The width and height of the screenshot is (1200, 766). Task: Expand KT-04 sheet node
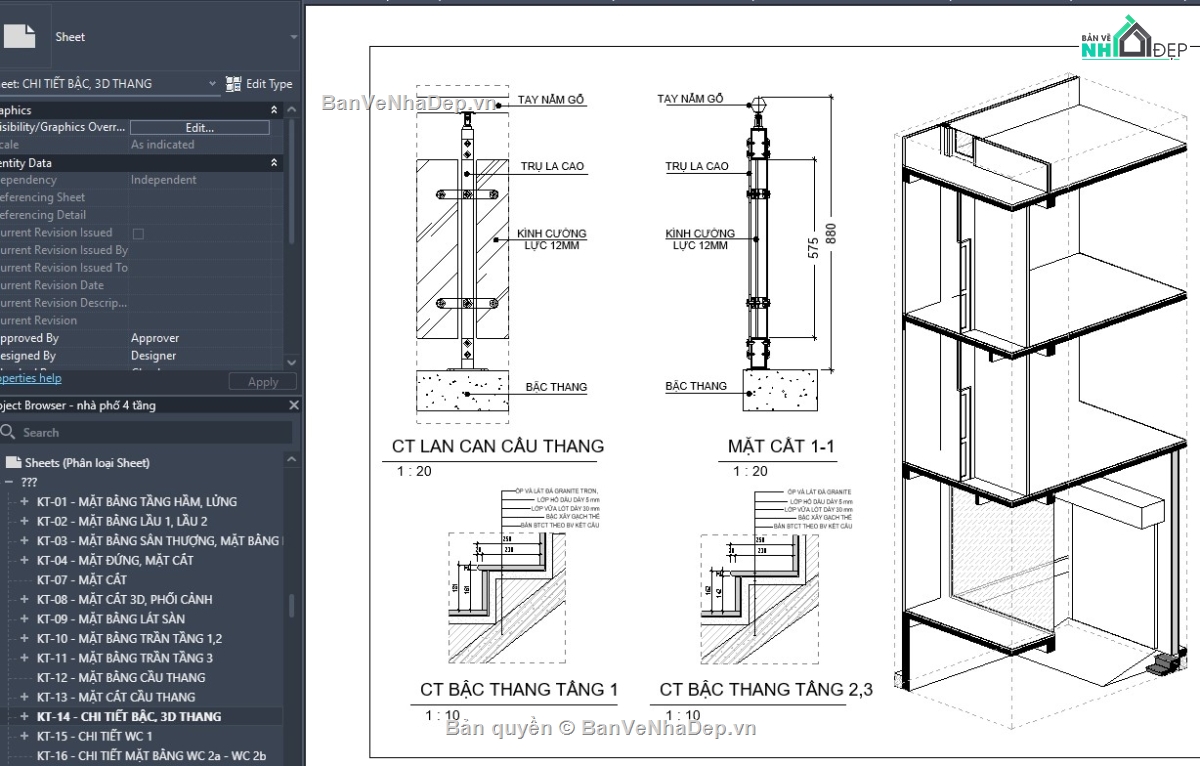(24, 560)
